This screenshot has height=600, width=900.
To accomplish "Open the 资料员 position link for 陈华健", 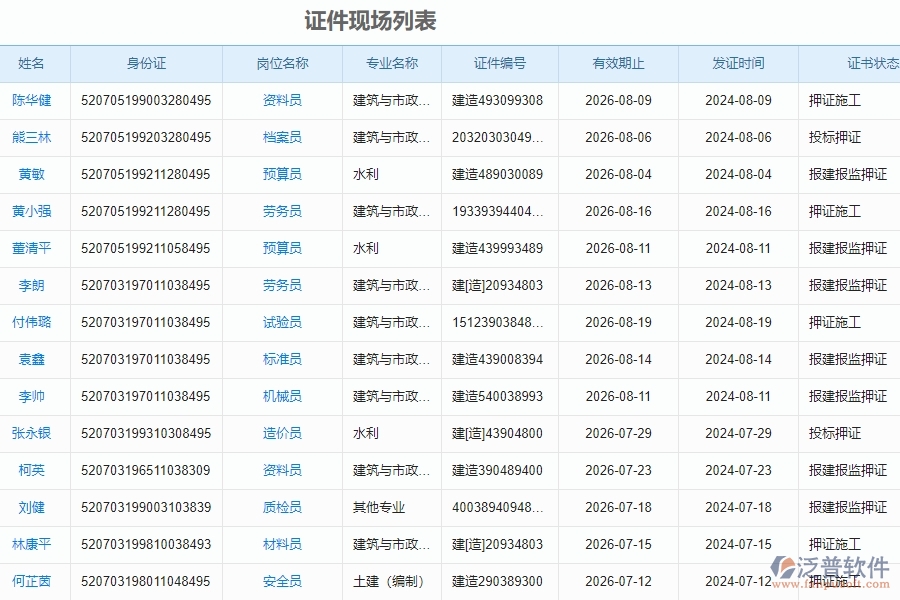I will click(280, 100).
